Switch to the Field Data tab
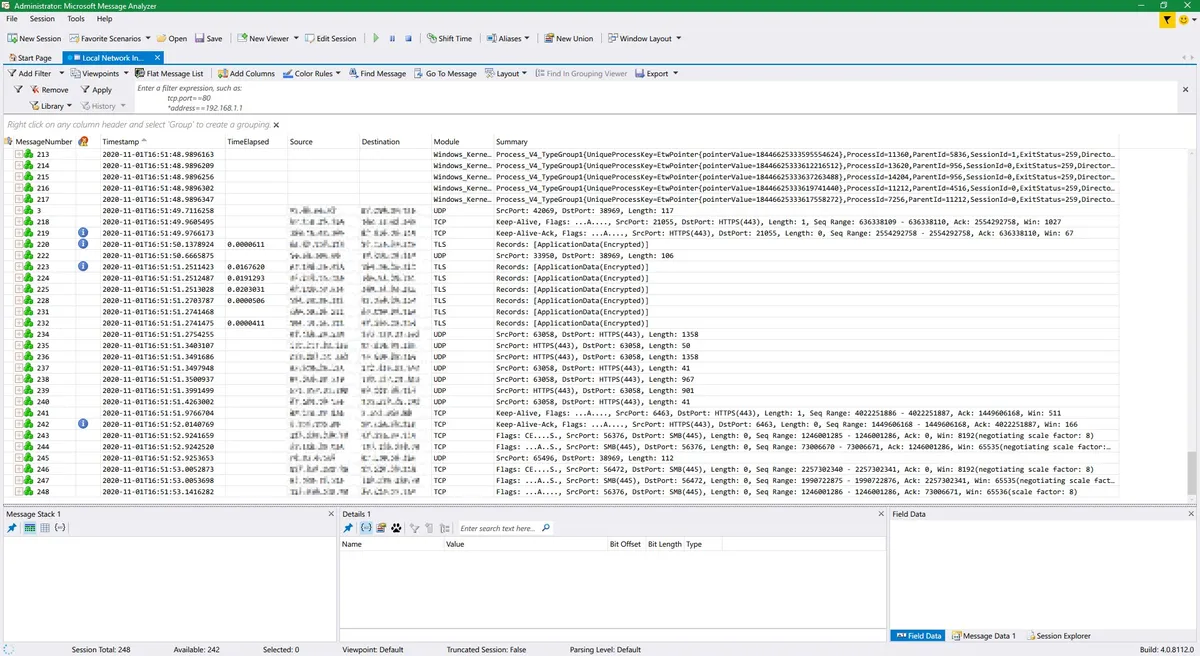Viewport: 1200px width, 656px height. click(x=918, y=636)
